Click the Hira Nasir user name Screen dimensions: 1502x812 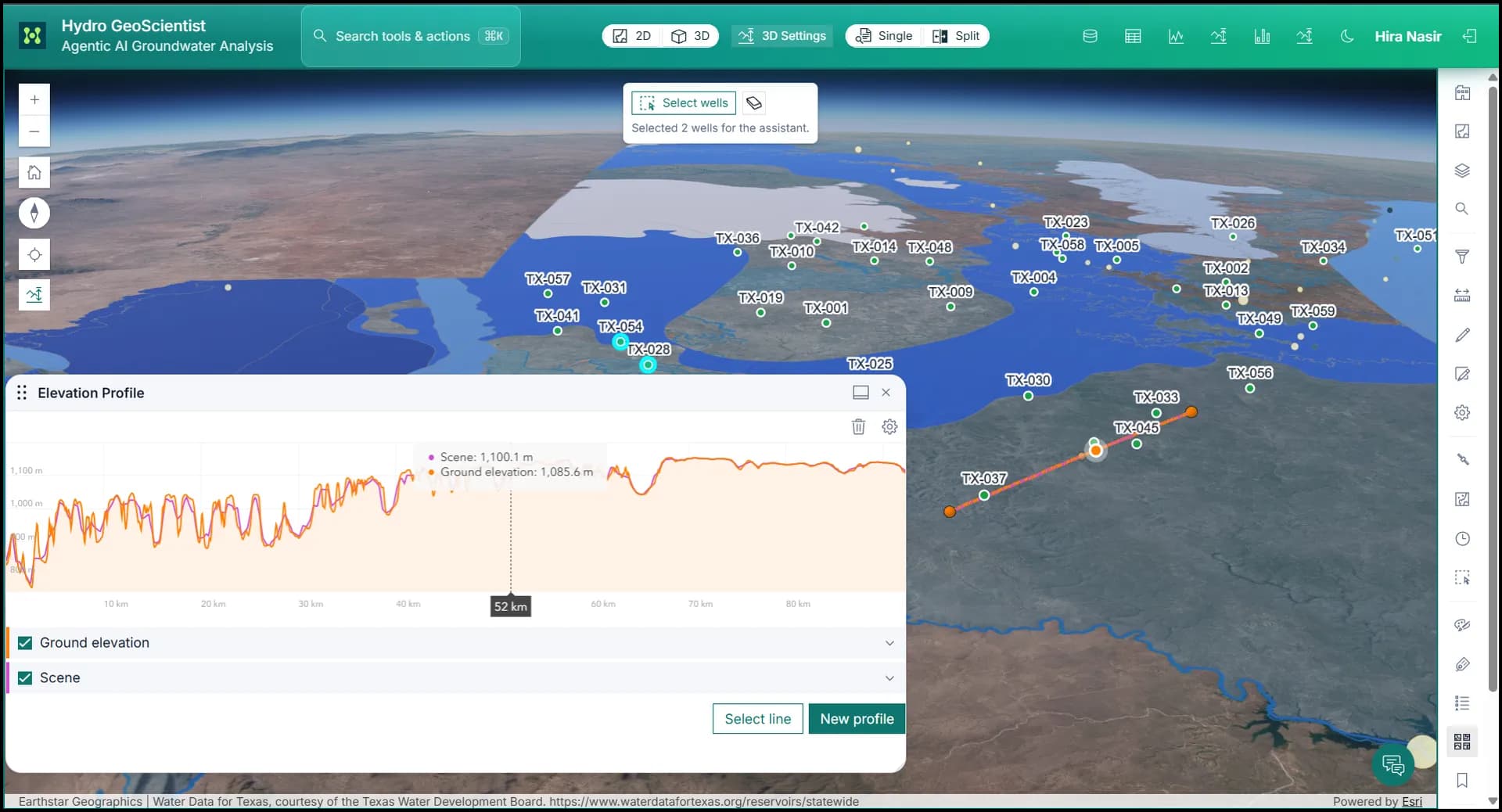tap(1407, 36)
